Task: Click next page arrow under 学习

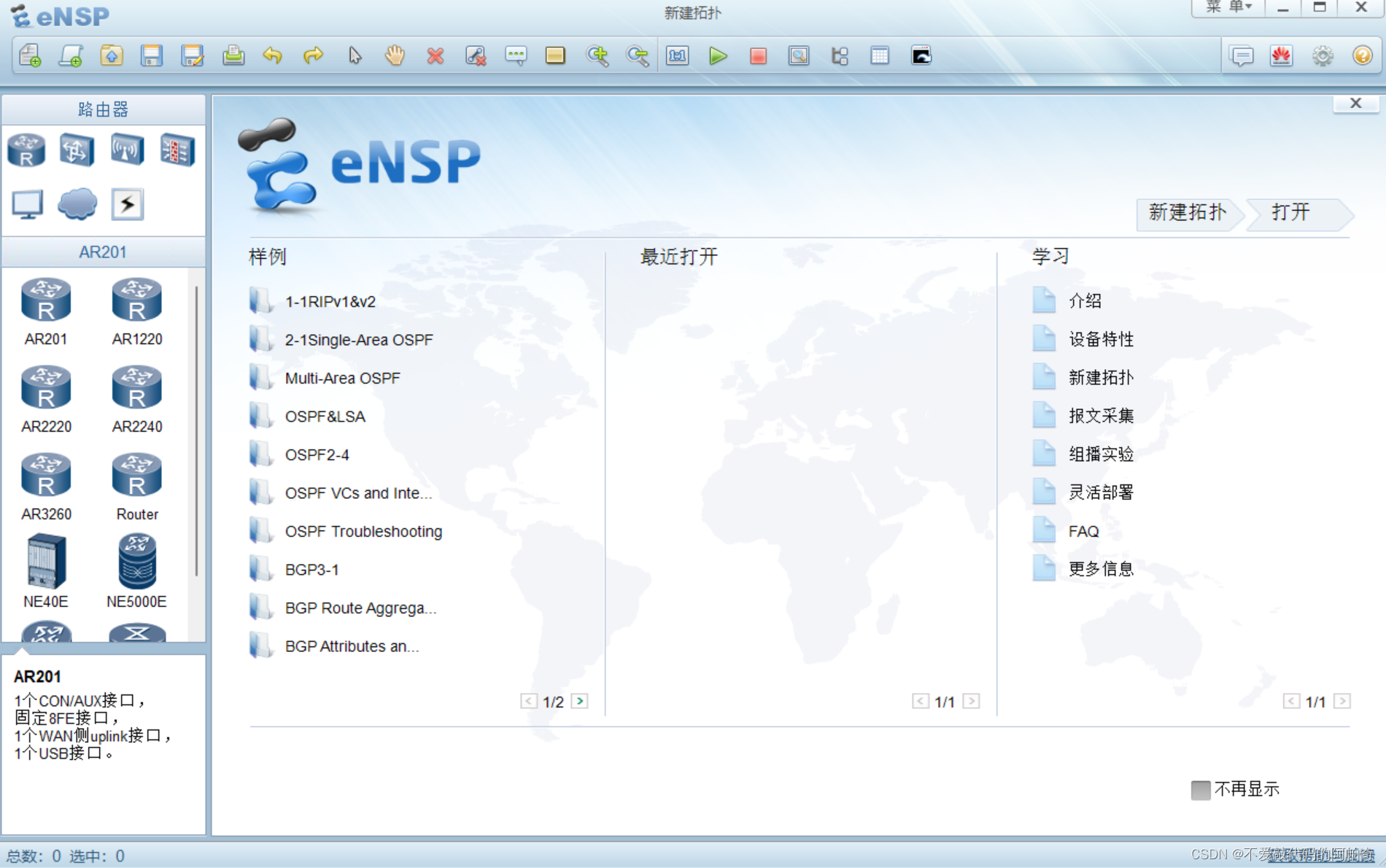Action: pos(1342,701)
